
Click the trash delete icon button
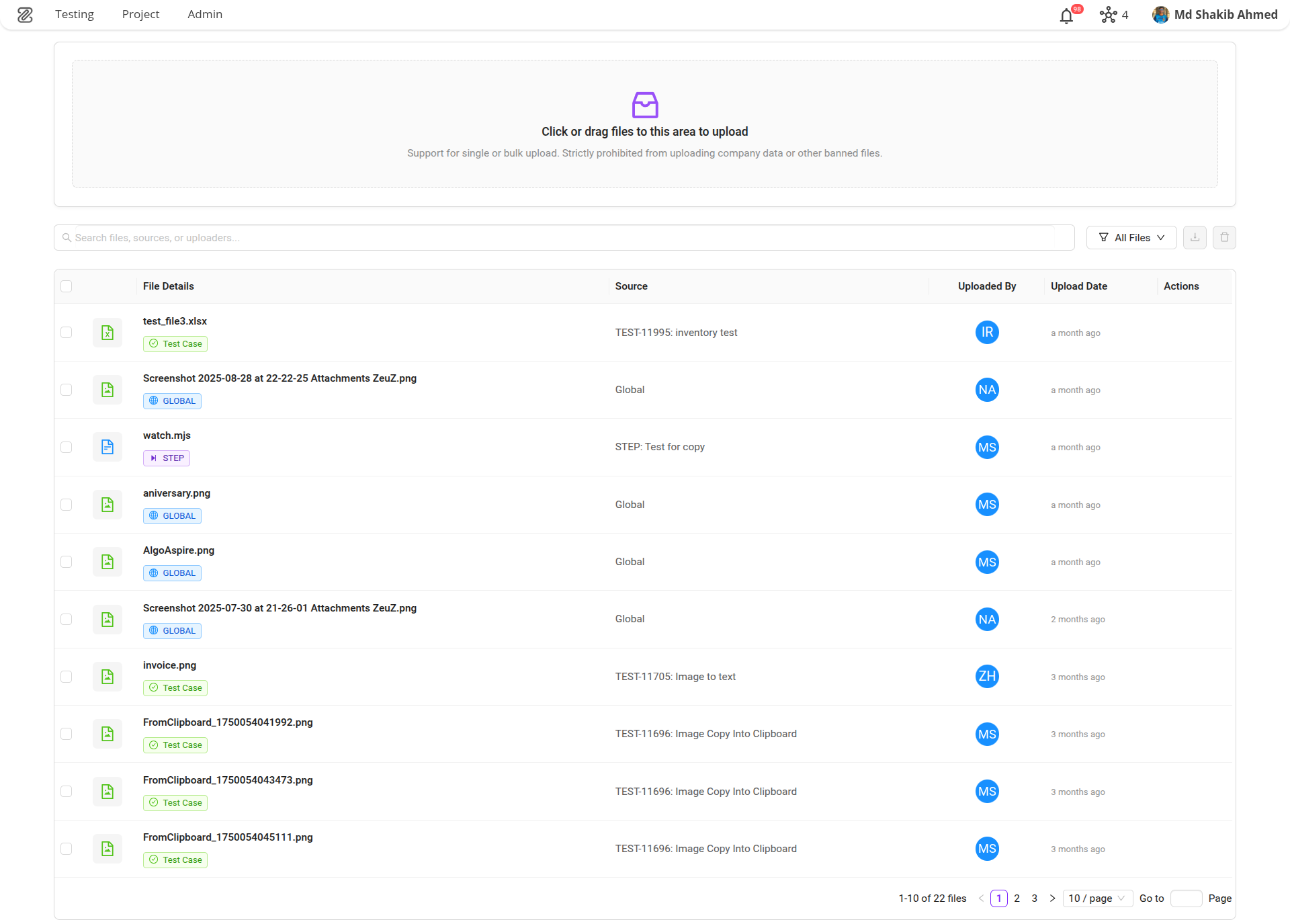[x=1224, y=237]
